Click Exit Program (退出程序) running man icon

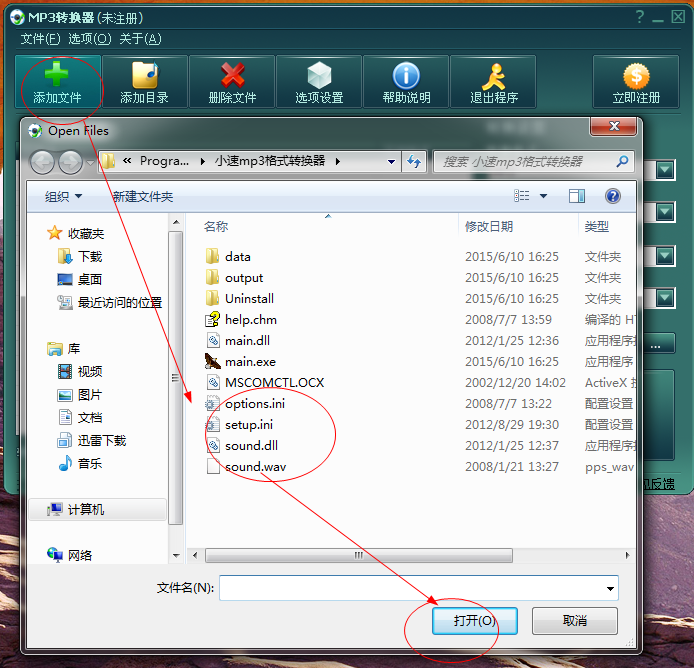pos(493,82)
